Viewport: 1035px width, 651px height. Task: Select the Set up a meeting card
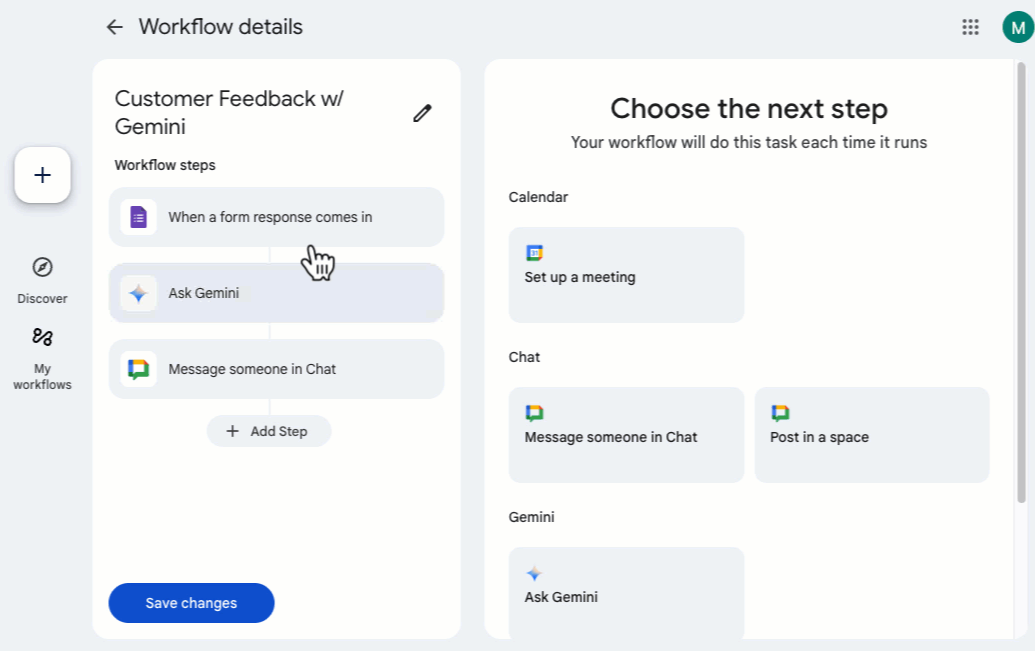click(626, 275)
